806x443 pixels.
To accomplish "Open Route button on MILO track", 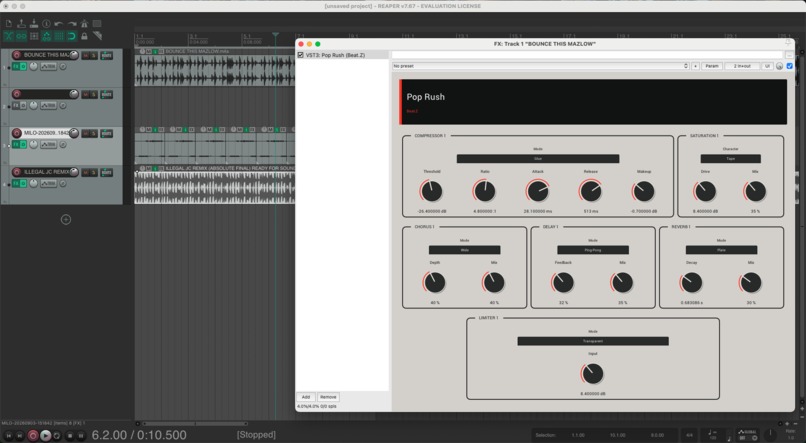I will 106,133.
